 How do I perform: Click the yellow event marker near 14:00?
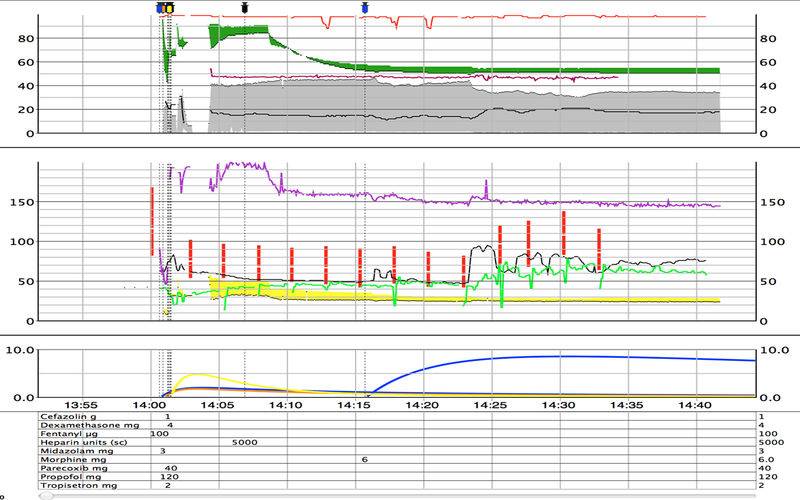tap(169, 8)
